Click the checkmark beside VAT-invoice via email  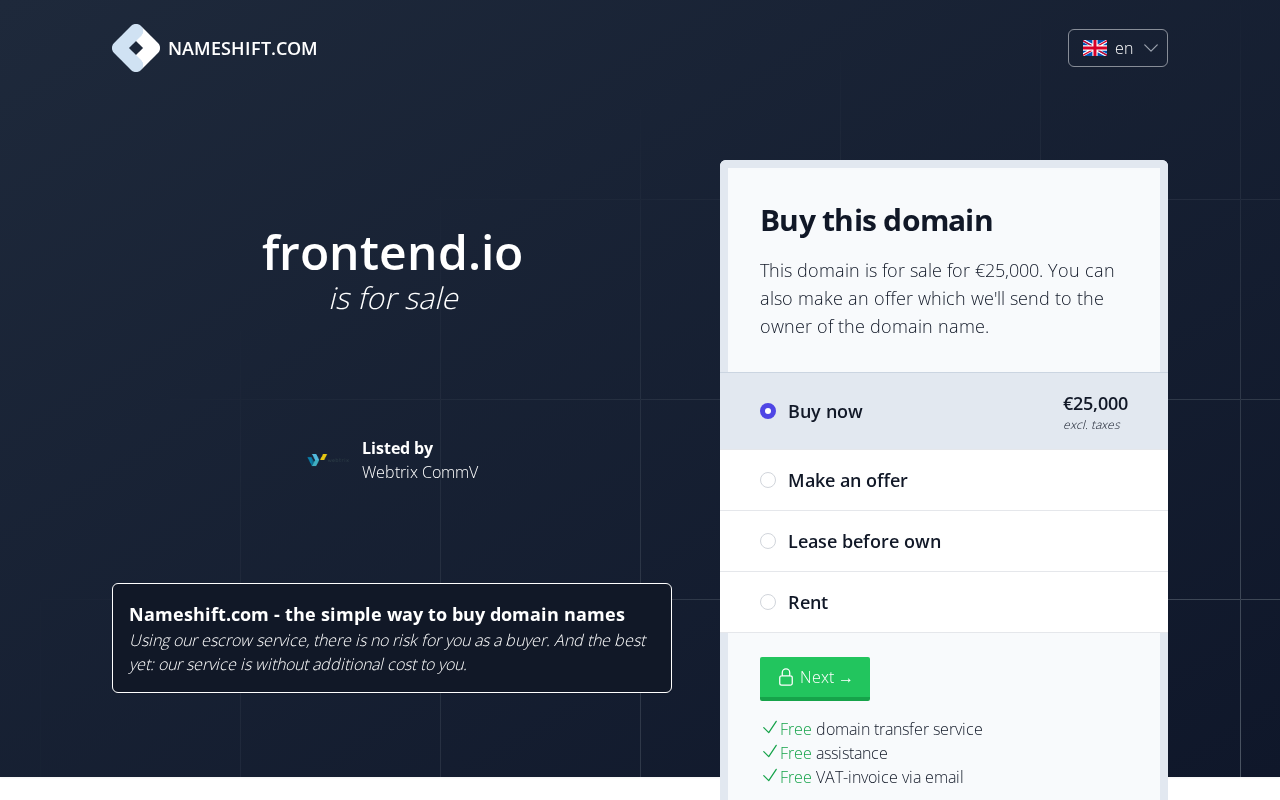pos(769,776)
